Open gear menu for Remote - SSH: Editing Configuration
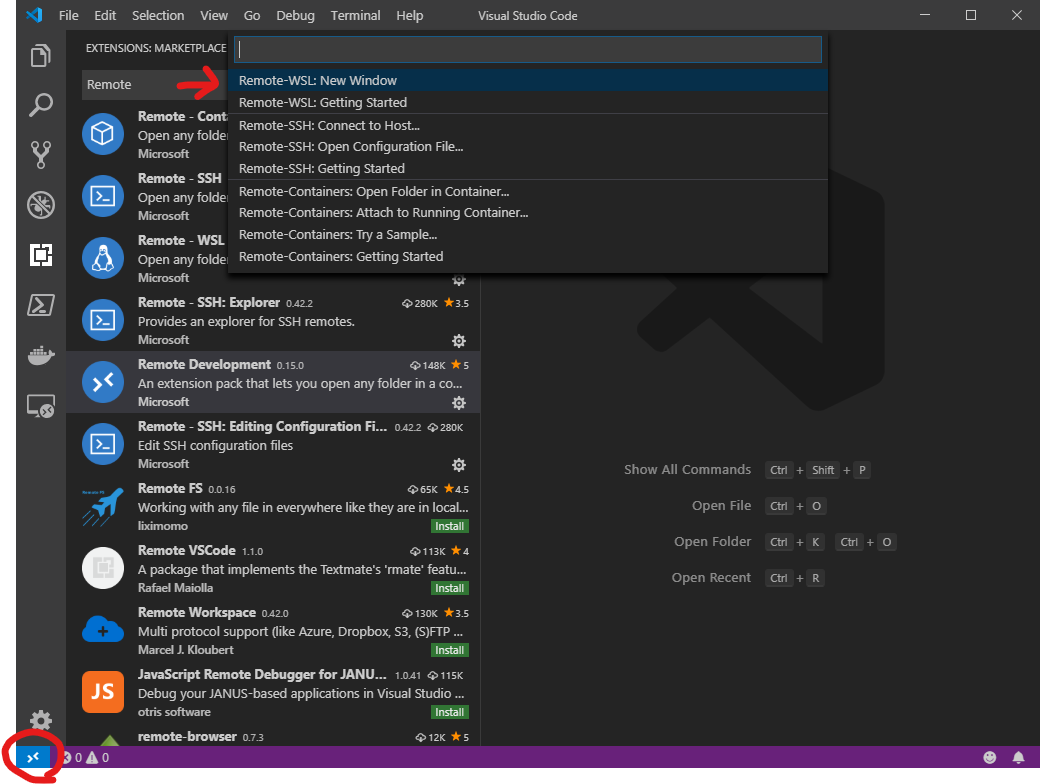This screenshot has height=784, width=1040. tap(459, 465)
